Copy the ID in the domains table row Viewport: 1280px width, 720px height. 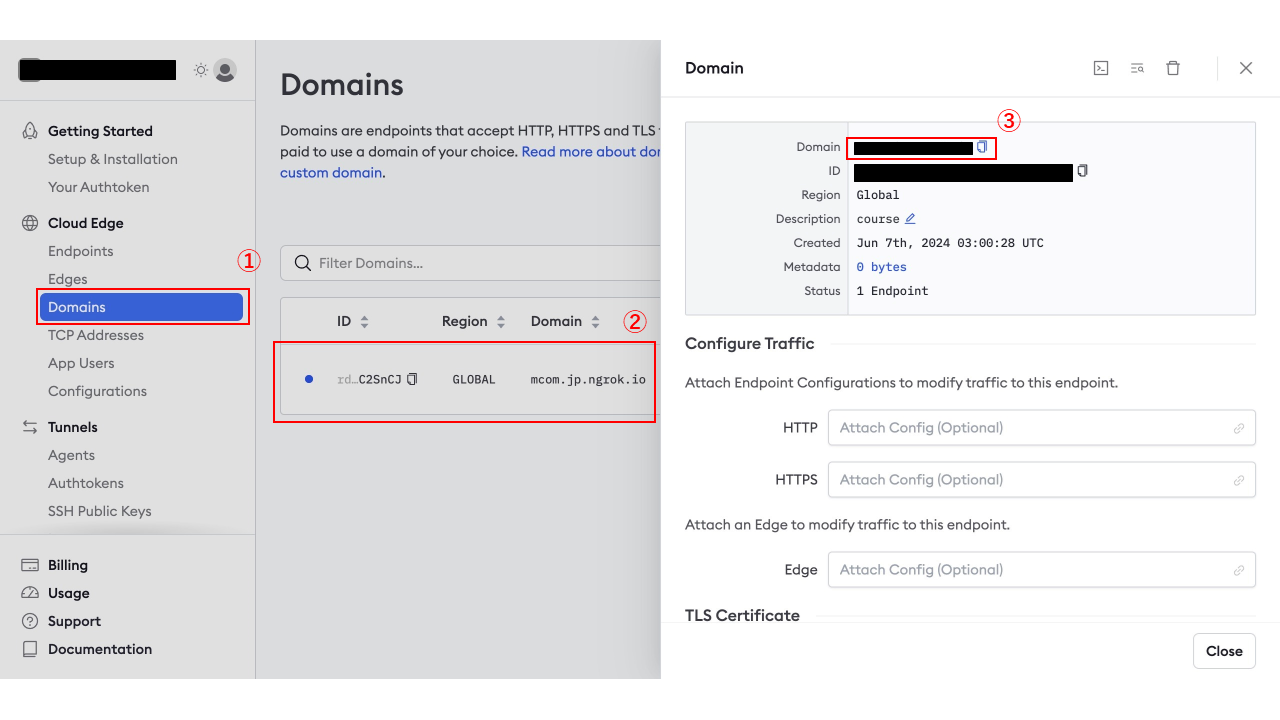click(x=412, y=379)
